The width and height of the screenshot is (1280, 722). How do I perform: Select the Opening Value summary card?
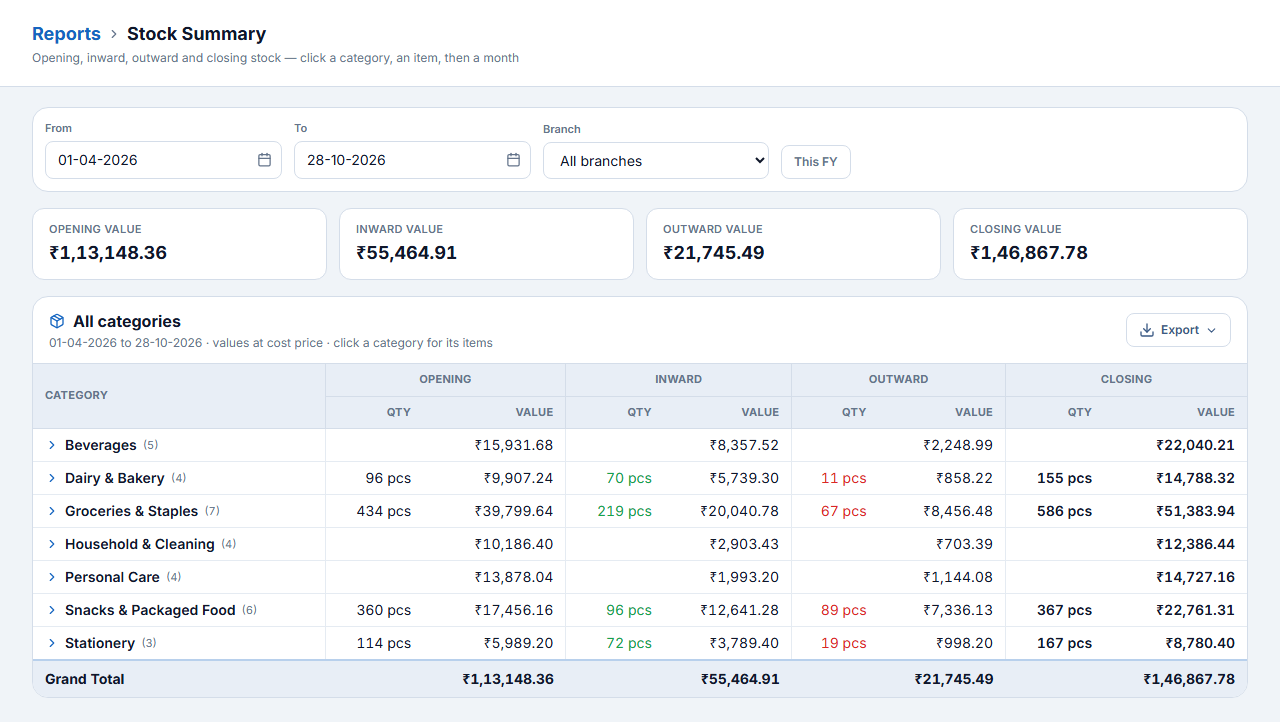pos(180,244)
